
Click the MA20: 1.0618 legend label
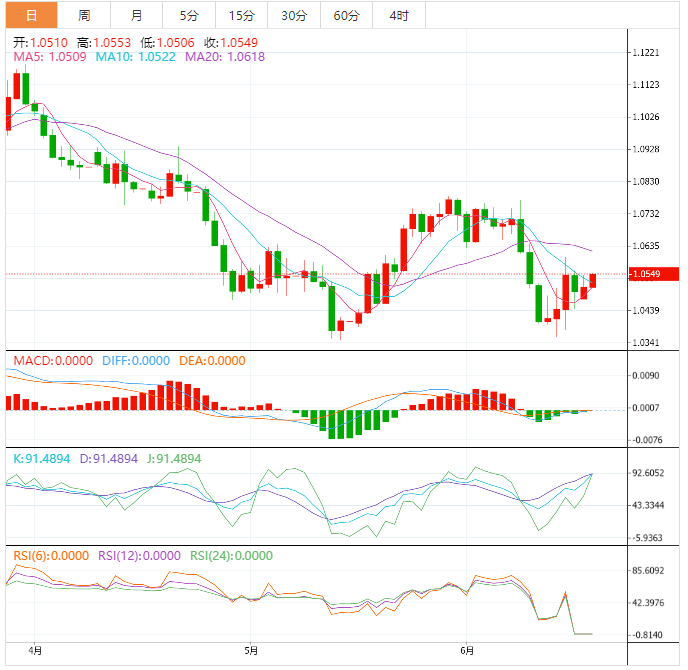225,57
